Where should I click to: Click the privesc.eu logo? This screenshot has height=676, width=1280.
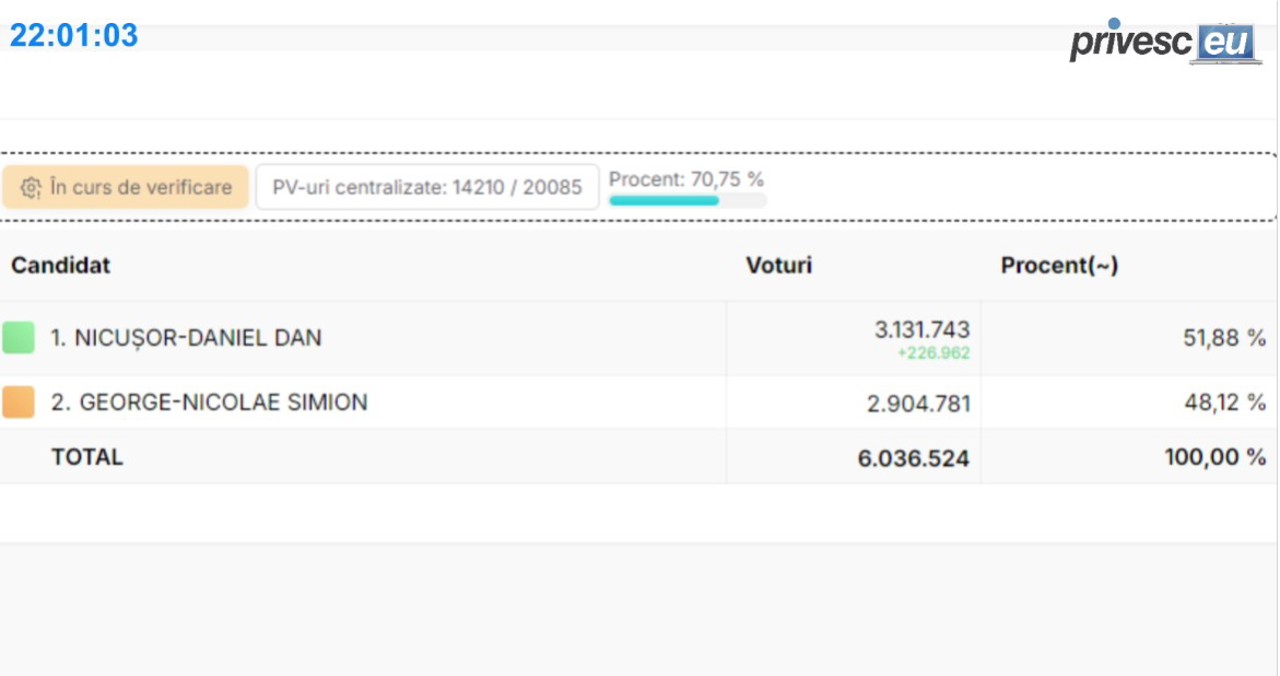tap(1162, 41)
